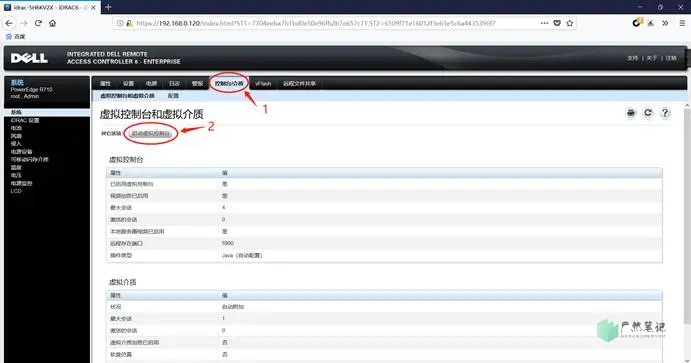Viewport: 691px width, 363px height.
Task: Open 风扇 in the left navigation
Action: (x=16, y=136)
